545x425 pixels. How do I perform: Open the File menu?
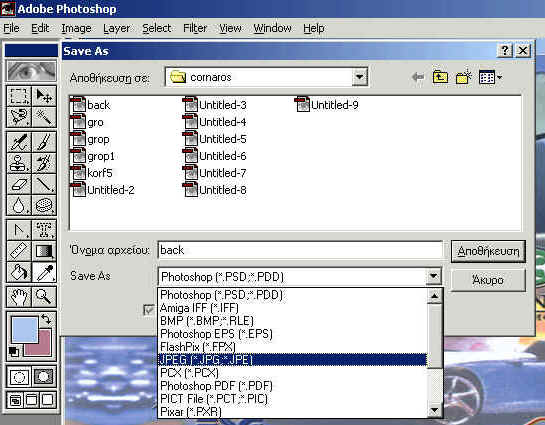(x=11, y=28)
